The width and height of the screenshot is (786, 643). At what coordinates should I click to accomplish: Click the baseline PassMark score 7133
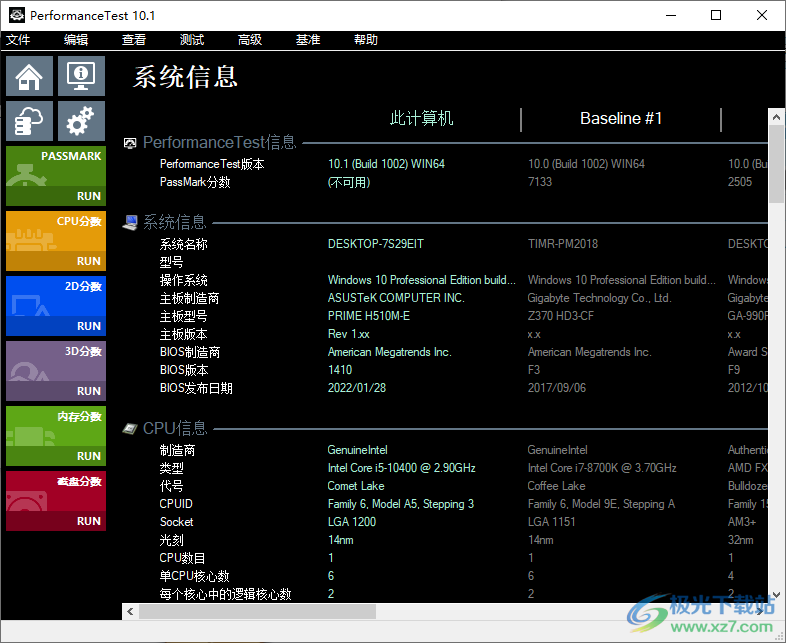tap(540, 182)
